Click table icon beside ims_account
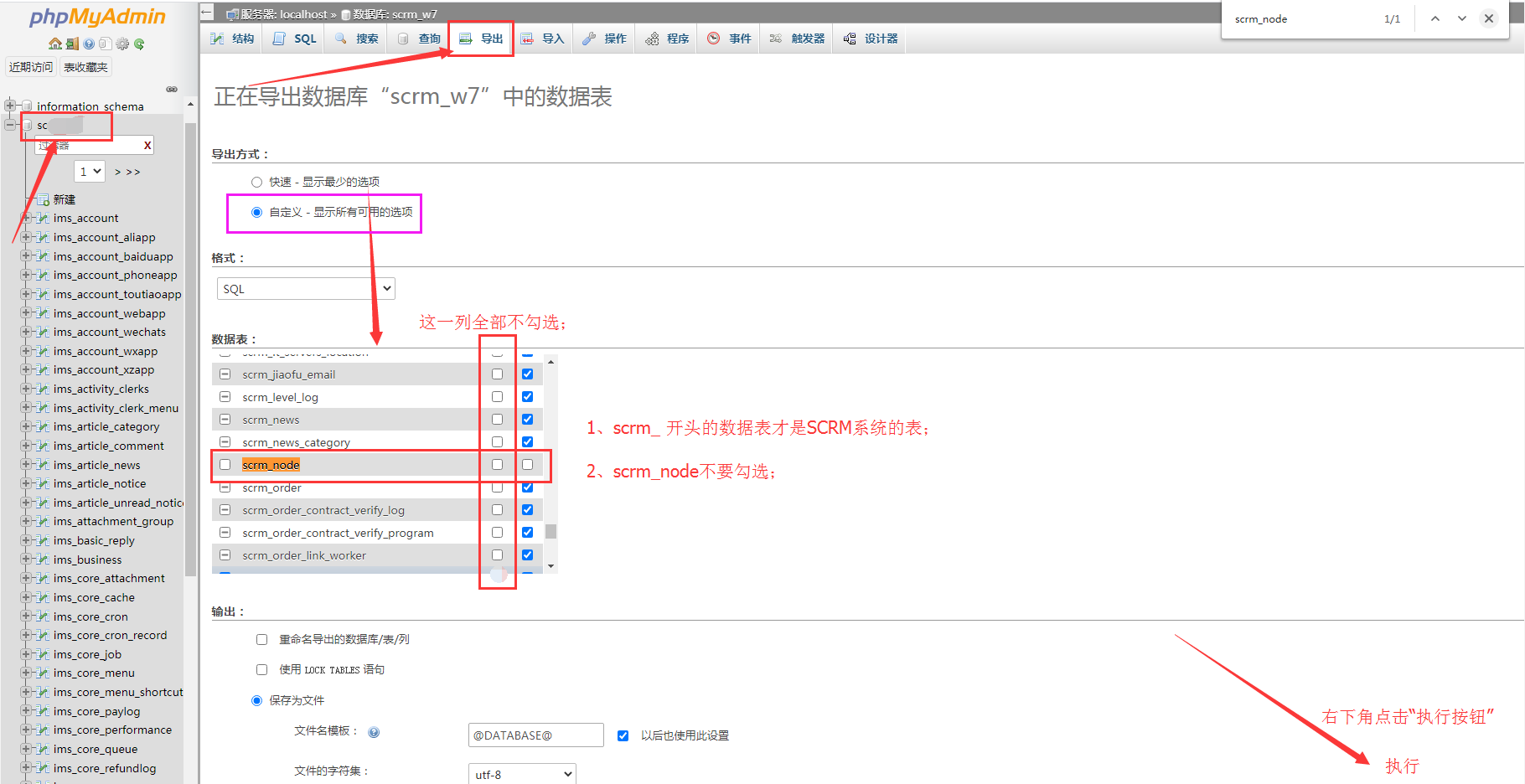The height and width of the screenshot is (784, 1525). pyautogui.click(x=43, y=218)
